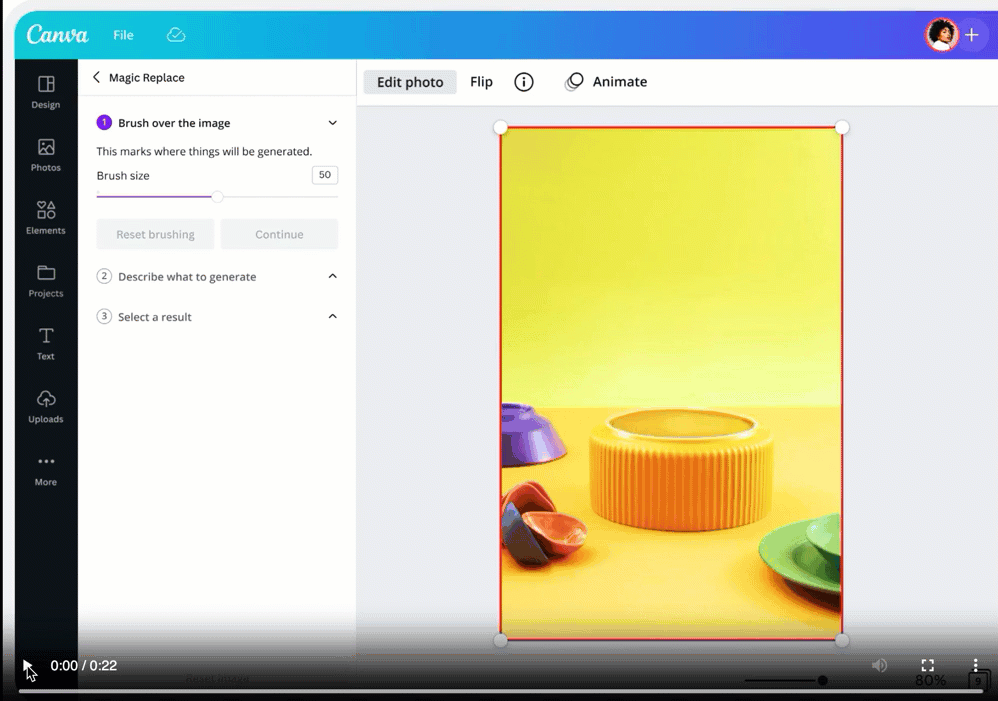The image size is (998, 701).
Task: Click the Brush size value field
Action: [324, 175]
